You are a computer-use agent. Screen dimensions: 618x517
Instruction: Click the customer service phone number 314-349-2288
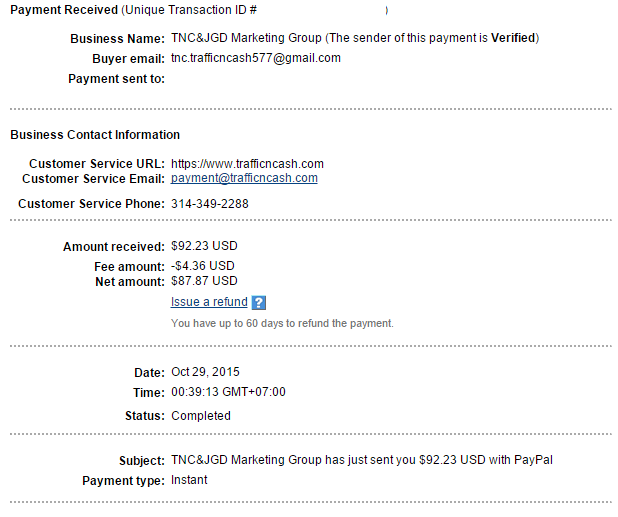210,204
